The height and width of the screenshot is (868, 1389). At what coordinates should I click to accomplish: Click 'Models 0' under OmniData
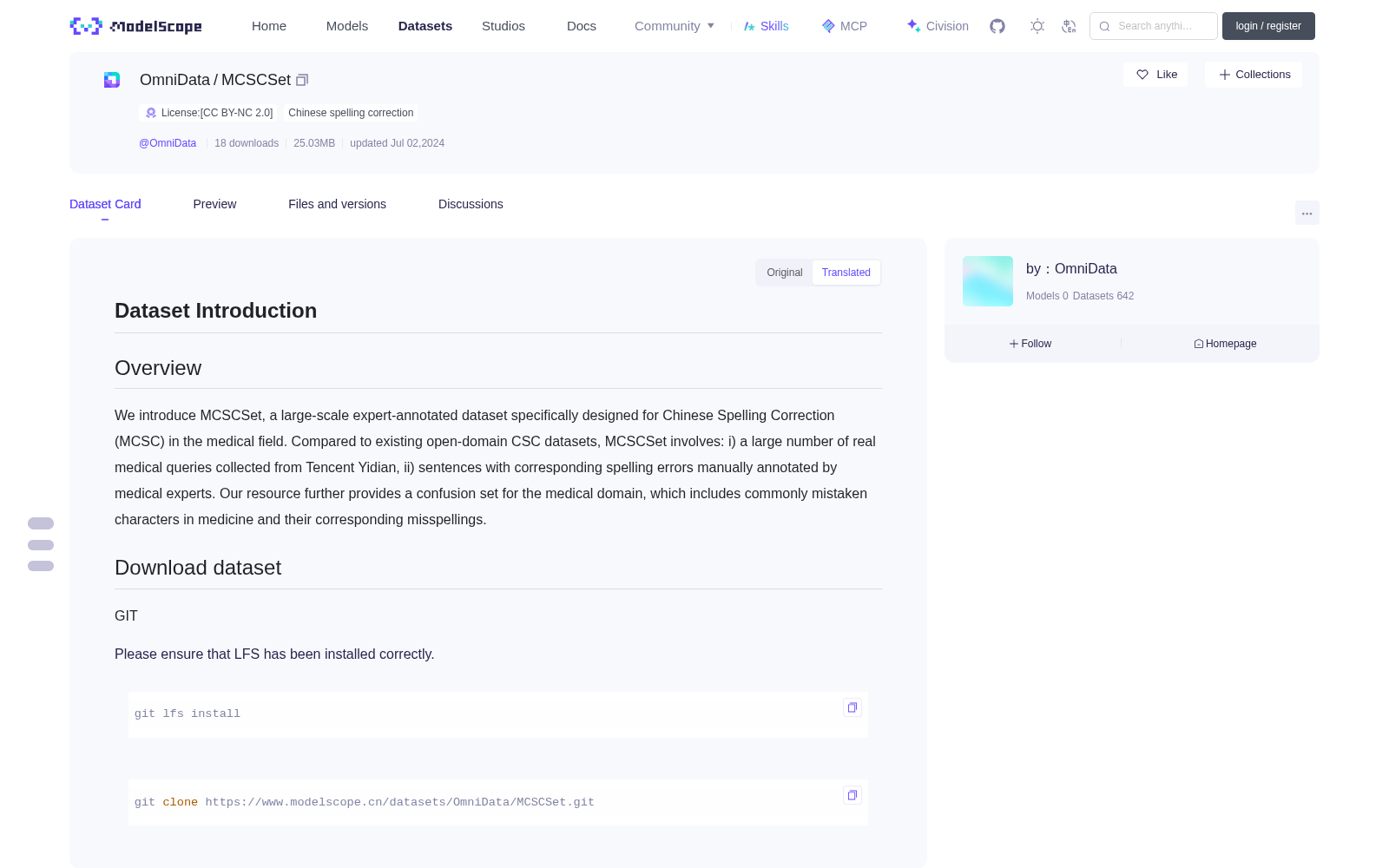1047,296
